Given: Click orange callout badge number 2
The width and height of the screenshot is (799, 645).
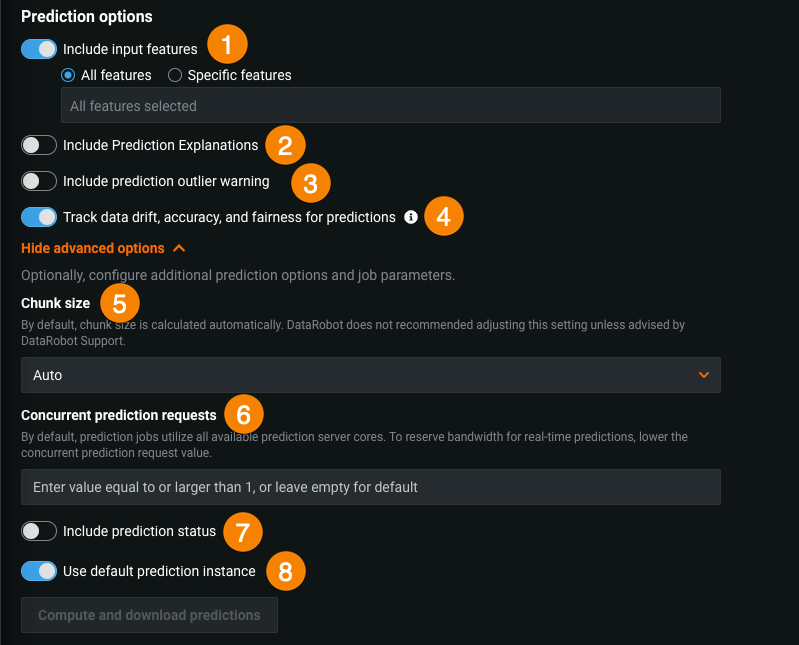Looking at the screenshot, I should coord(285,146).
